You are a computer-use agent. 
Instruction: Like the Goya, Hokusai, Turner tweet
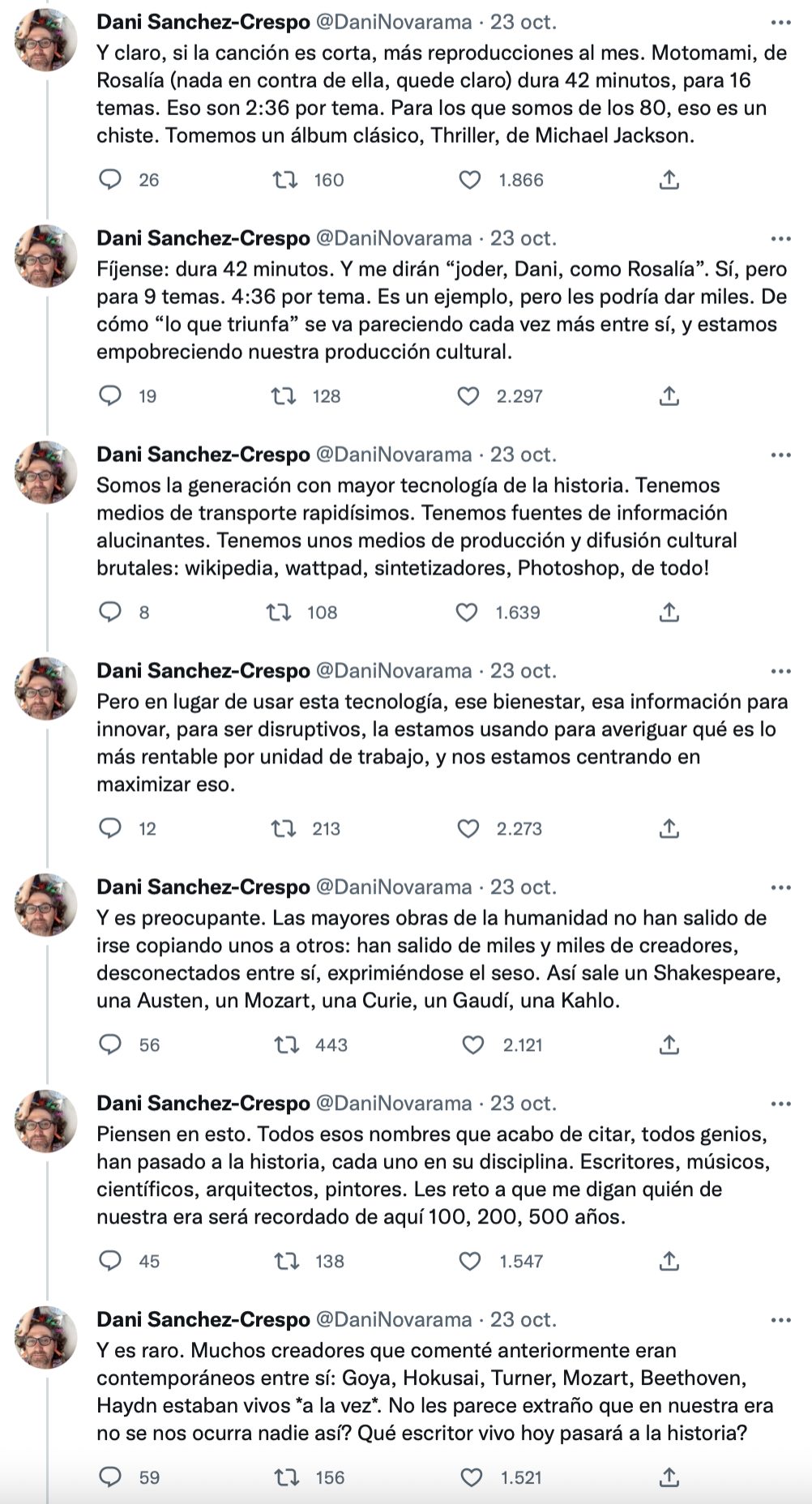[472, 1477]
